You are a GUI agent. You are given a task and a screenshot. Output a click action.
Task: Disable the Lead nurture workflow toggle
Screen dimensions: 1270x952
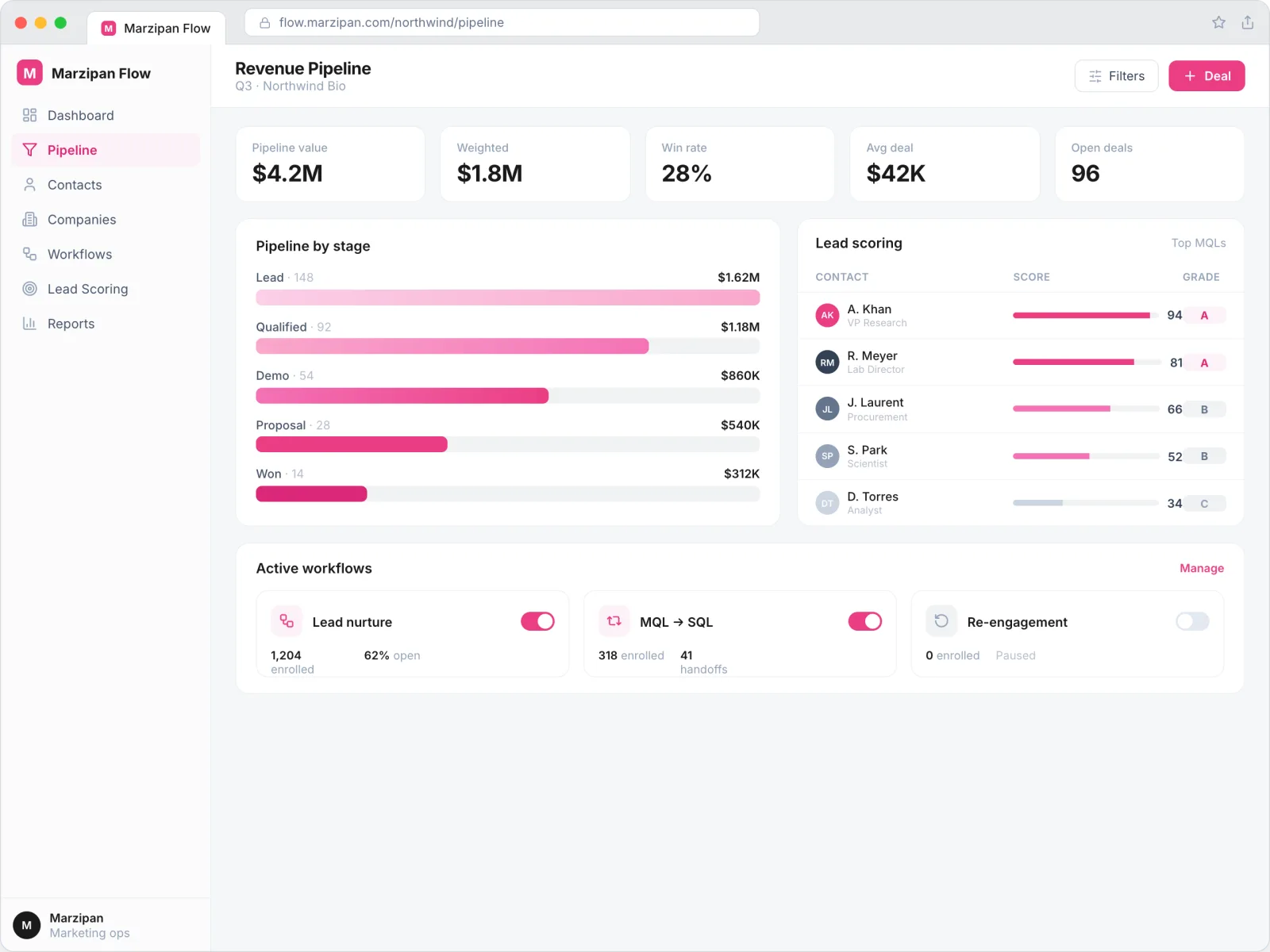[537, 621]
